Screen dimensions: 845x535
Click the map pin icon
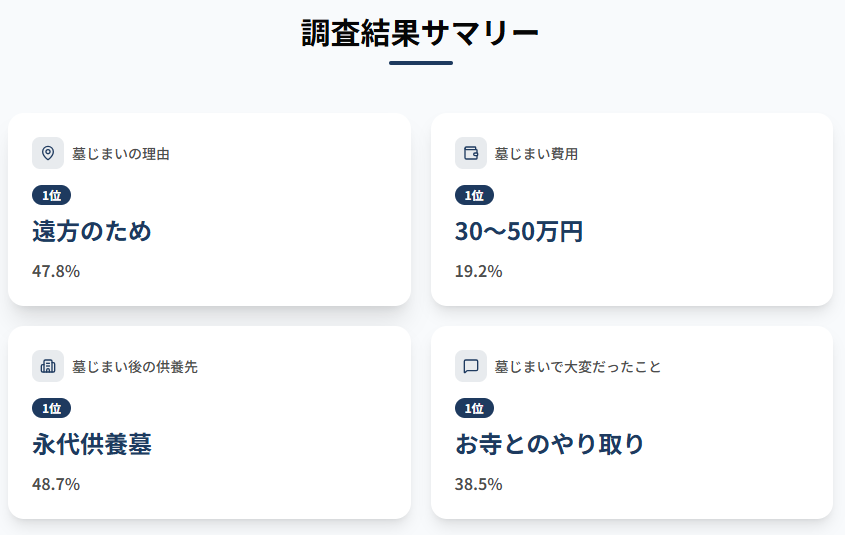pos(48,153)
